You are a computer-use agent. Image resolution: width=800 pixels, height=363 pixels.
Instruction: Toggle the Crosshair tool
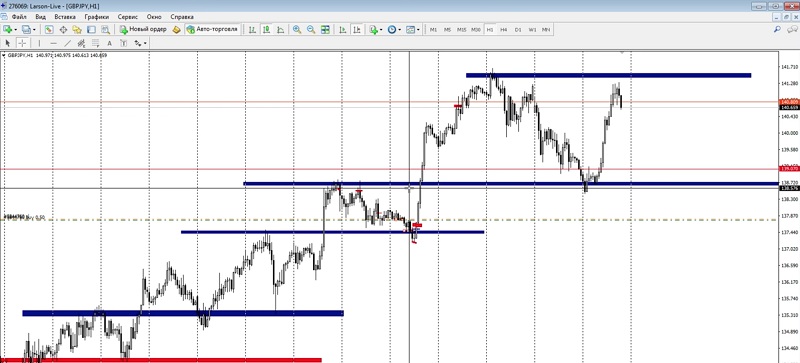tap(22, 43)
